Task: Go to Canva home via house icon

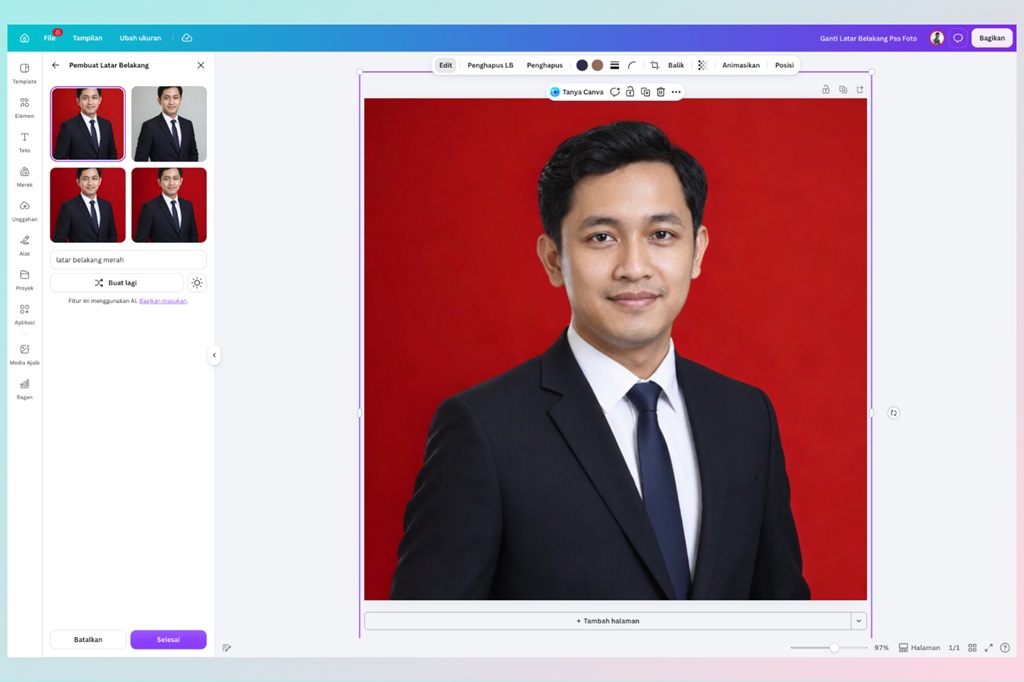Action: [24, 38]
